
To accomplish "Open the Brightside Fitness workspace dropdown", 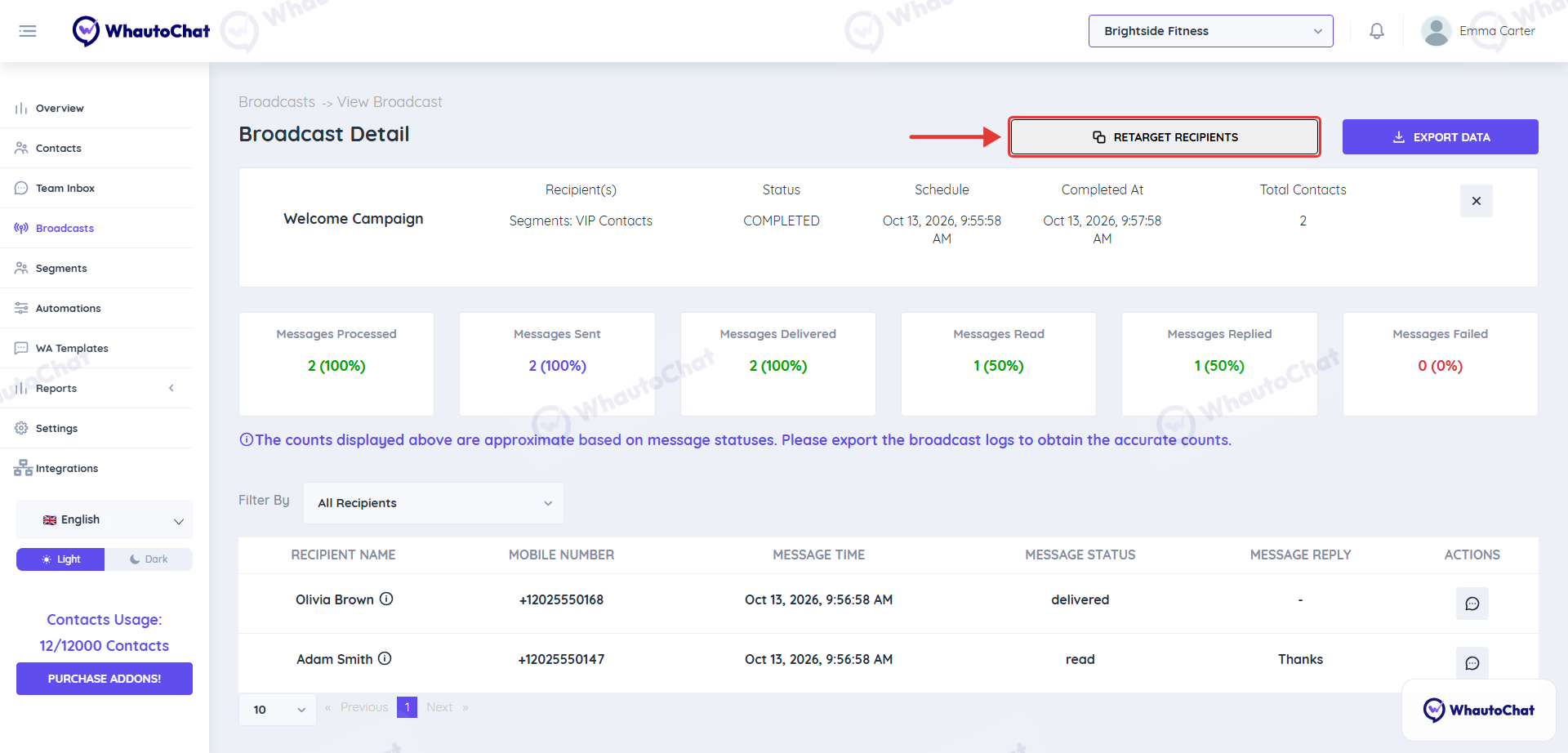I will 1211,31.
